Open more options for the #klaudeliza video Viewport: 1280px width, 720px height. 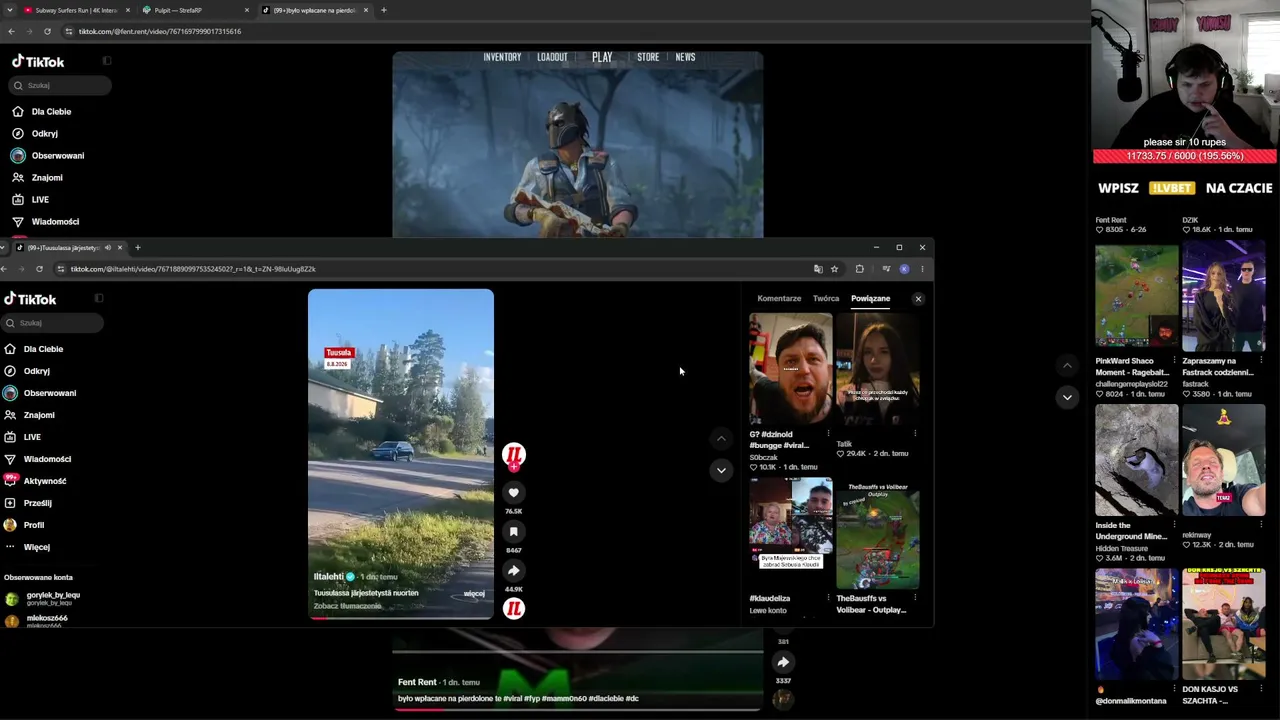(x=828, y=598)
